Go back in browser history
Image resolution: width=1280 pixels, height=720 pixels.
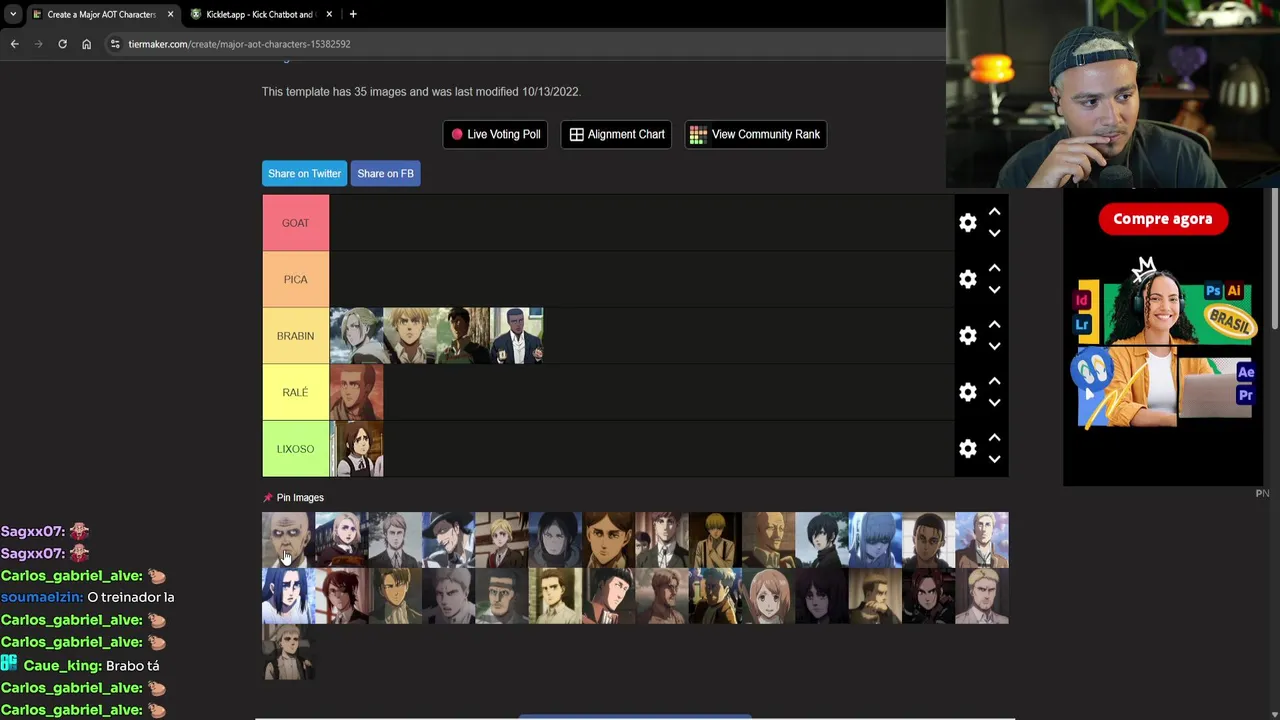pyautogui.click(x=14, y=44)
